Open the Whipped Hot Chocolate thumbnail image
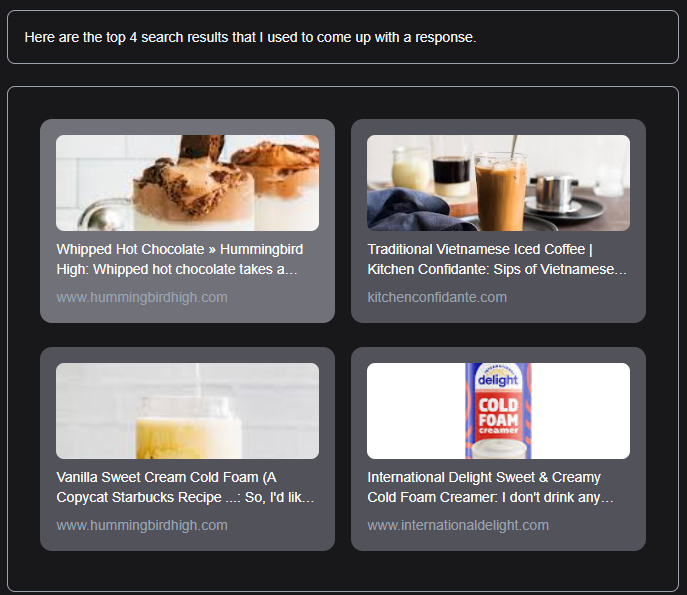687x595 pixels. (x=188, y=183)
